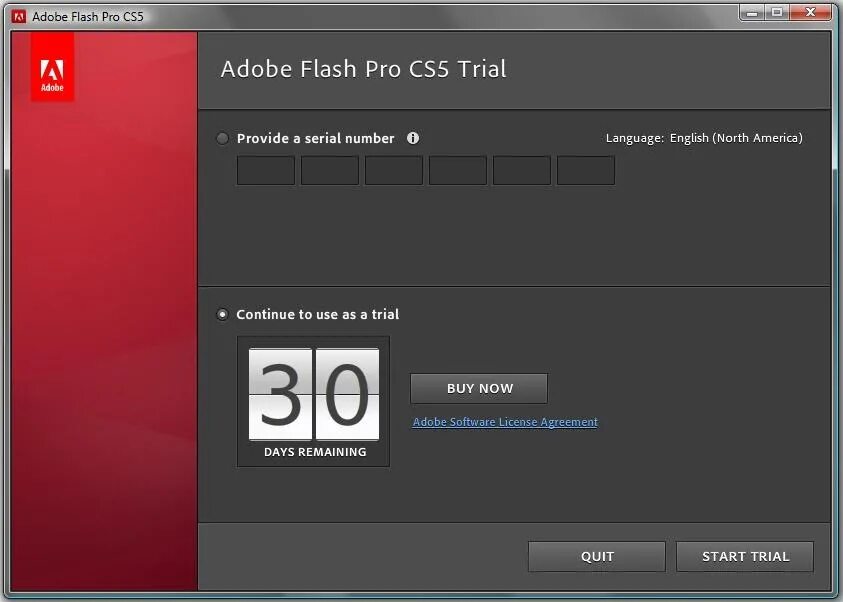The height and width of the screenshot is (602, 843).
Task: Click the QUIT button
Action: (597, 556)
